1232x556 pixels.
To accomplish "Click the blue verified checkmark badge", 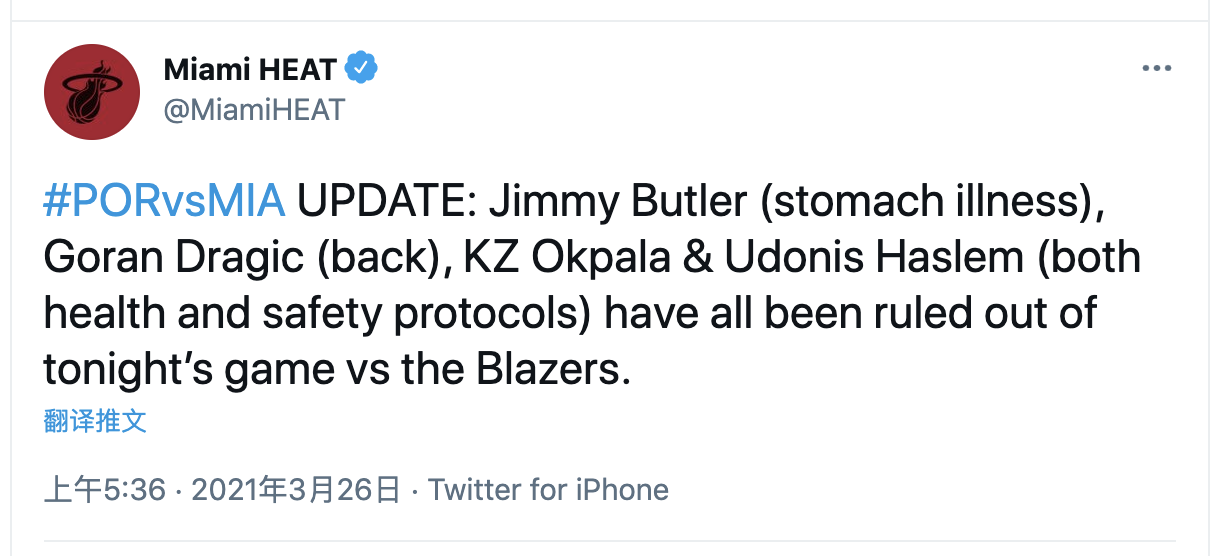I will coord(360,68).
